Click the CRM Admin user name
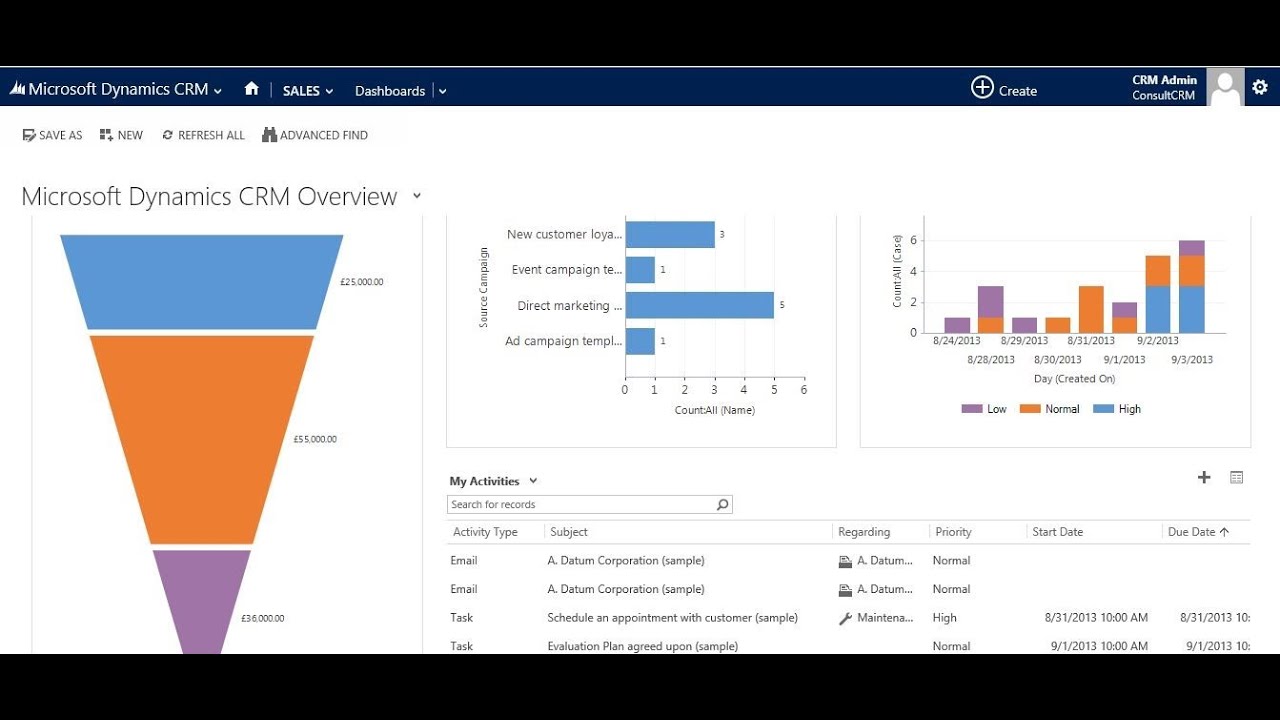The image size is (1280, 720). pyautogui.click(x=1164, y=80)
